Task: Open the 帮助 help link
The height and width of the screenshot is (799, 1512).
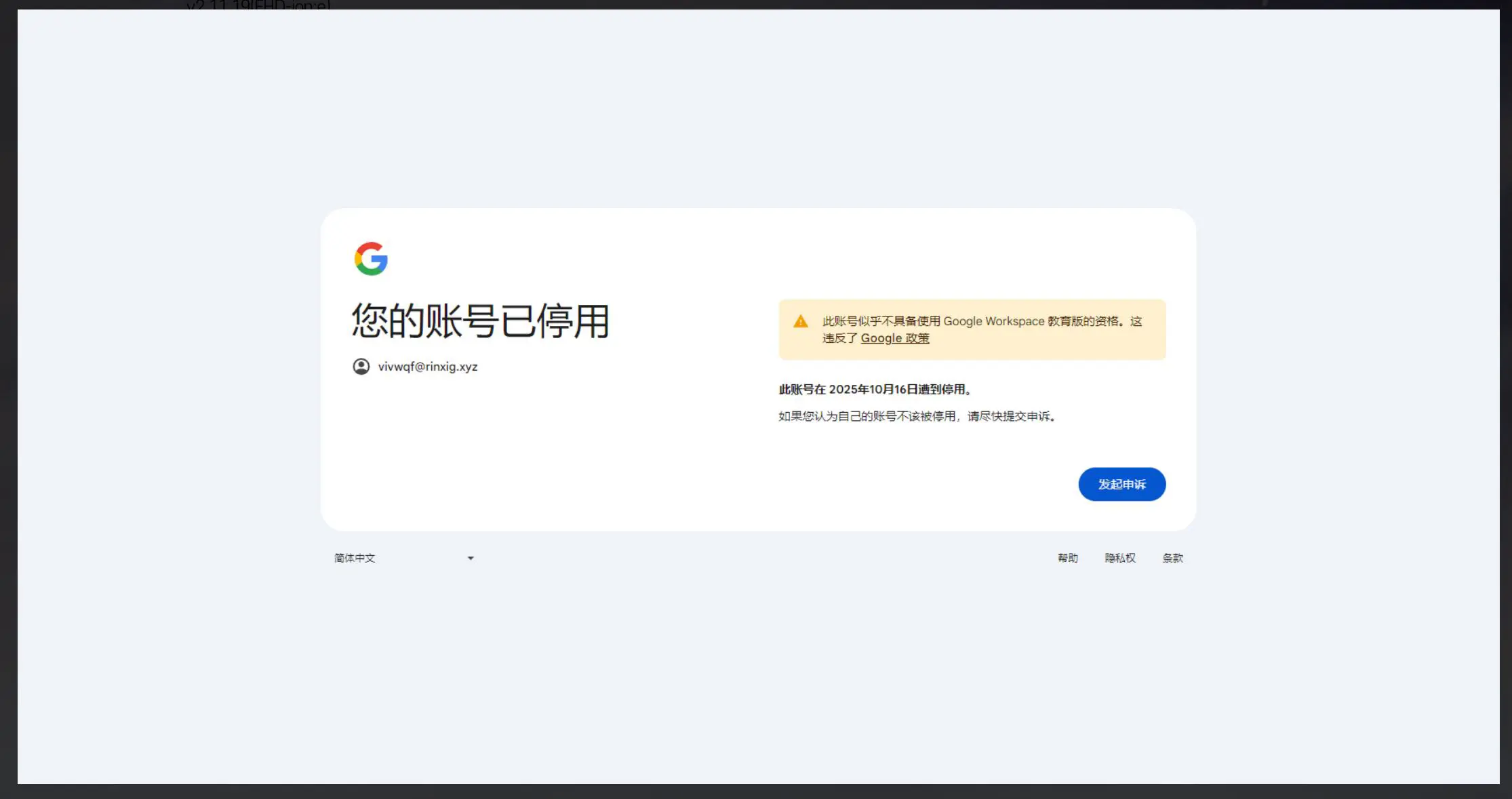Action: [x=1067, y=558]
